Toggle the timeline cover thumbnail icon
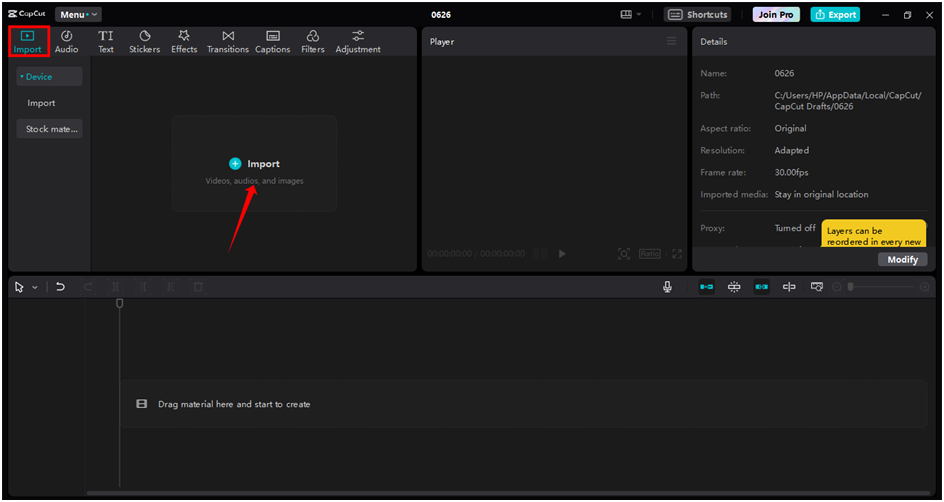Image resolution: width=944 pixels, height=502 pixels. 816,287
